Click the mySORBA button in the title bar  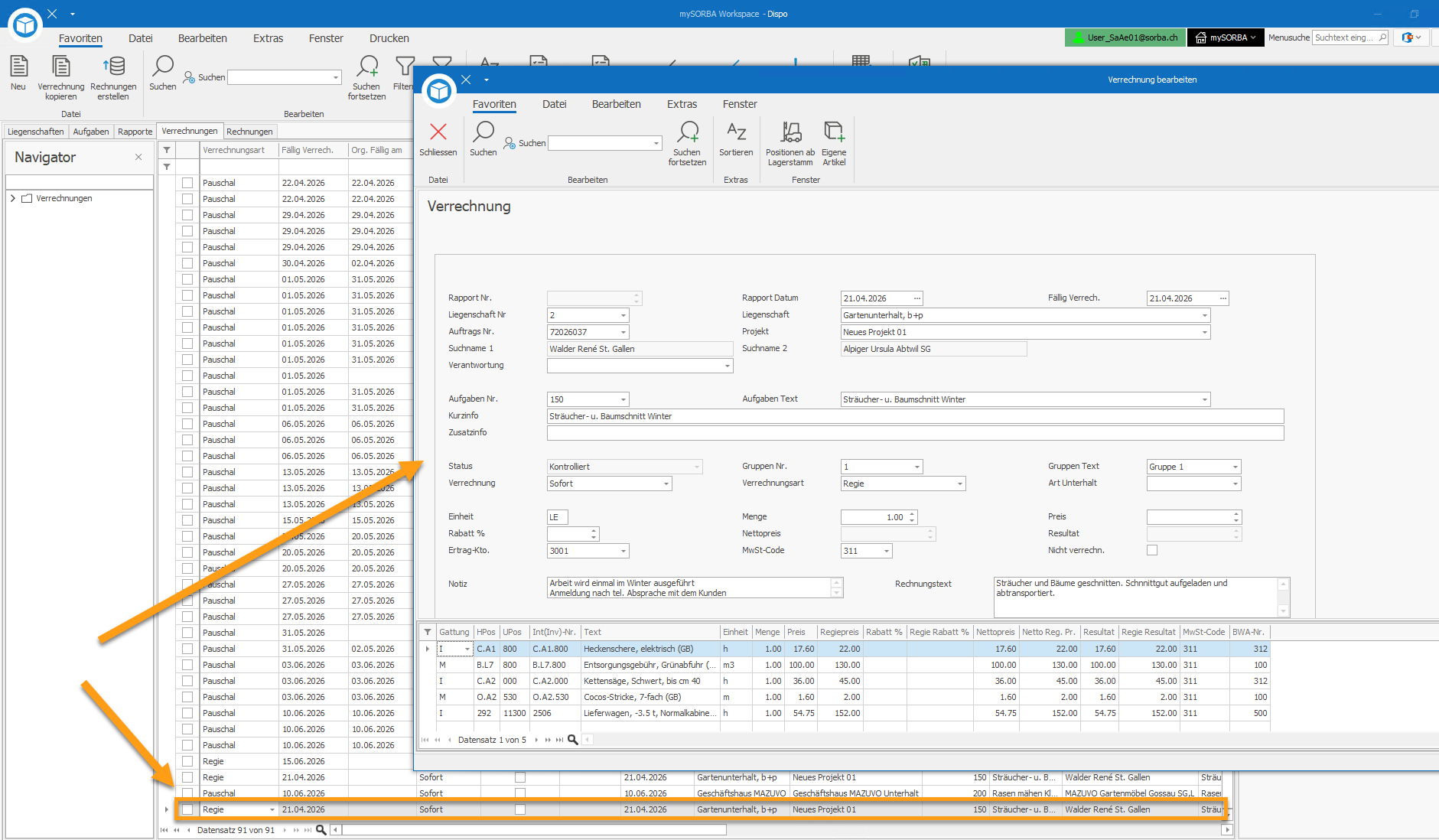(1226, 37)
